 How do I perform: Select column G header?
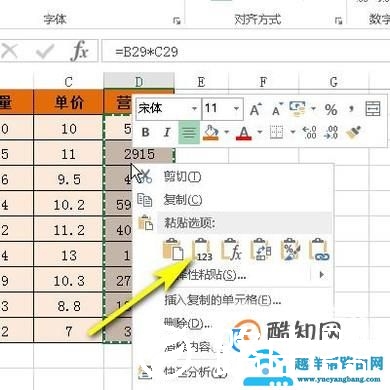(334, 81)
